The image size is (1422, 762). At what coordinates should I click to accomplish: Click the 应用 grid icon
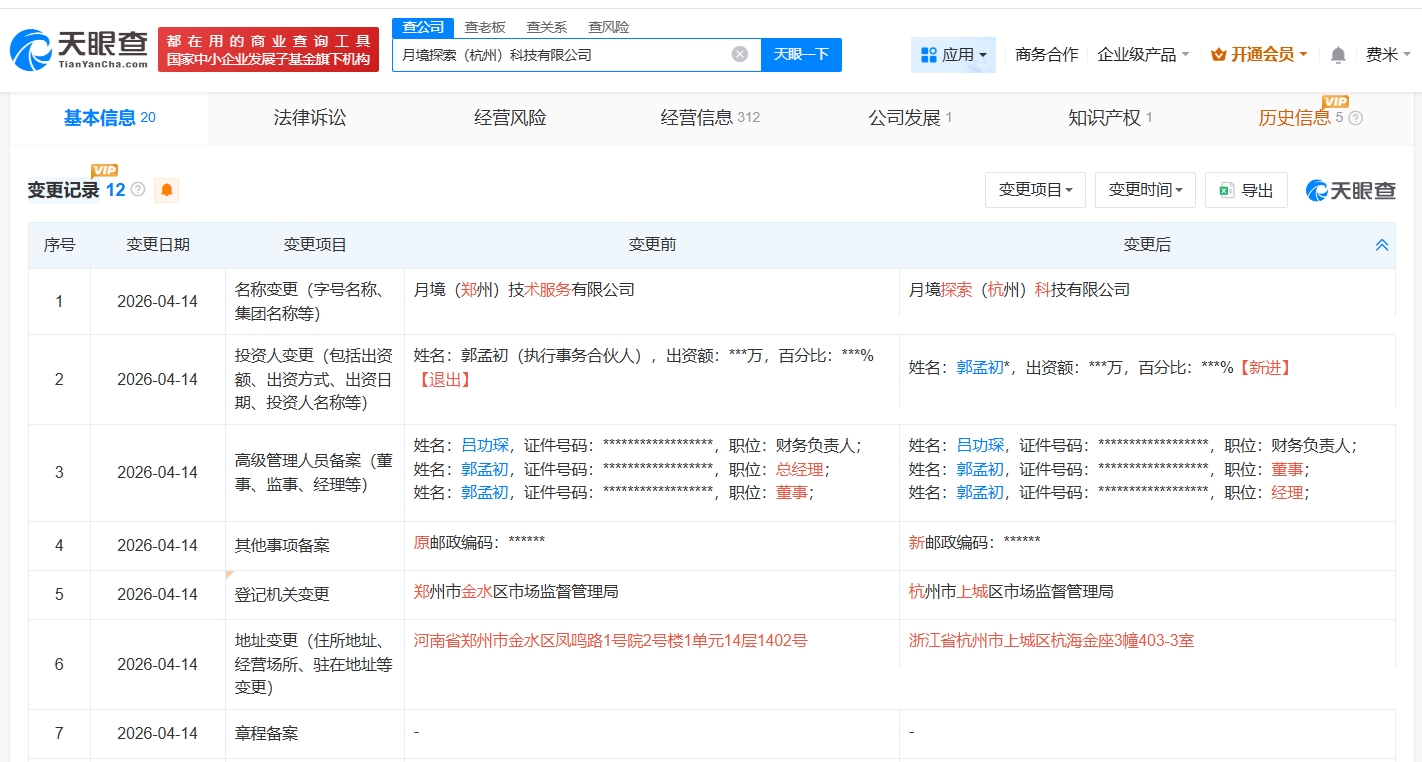coord(928,55)
